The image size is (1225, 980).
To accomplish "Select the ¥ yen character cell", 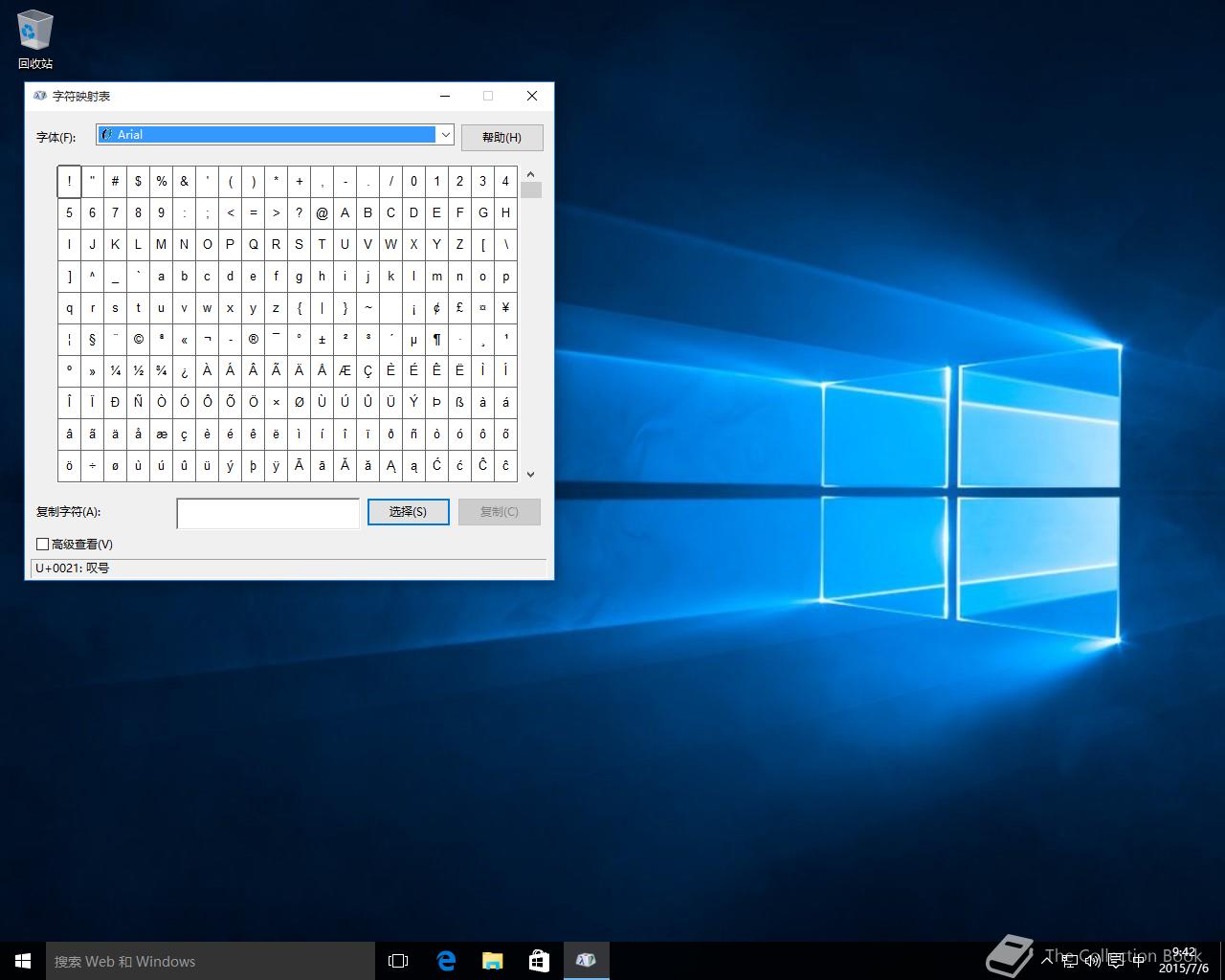I will [x=505, y=307].
